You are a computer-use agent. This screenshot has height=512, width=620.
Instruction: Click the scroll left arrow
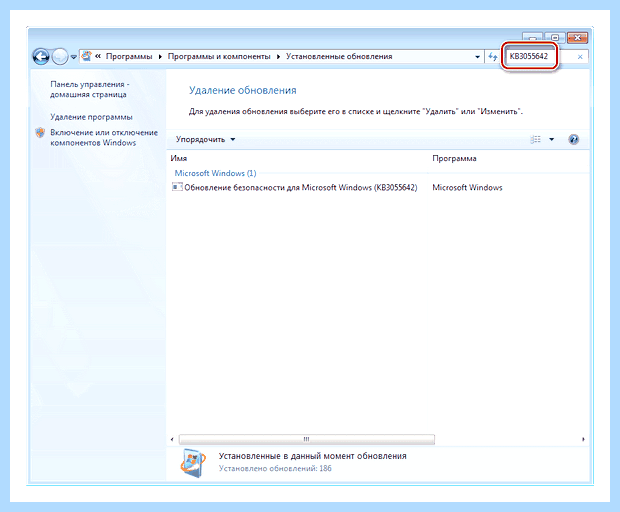click(172, 439)
